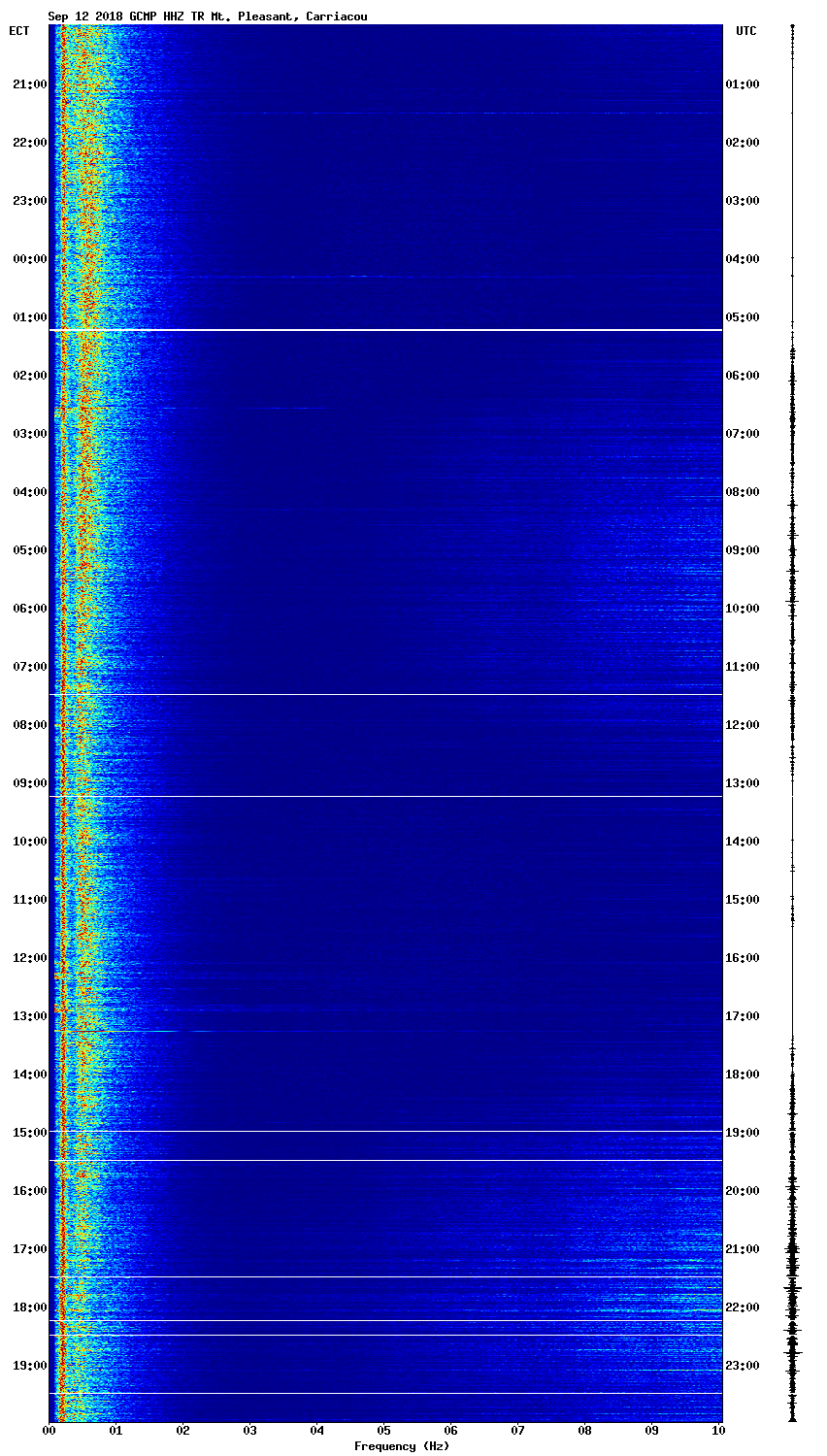Pick the 08:00 label on the UTC axis
This screenshot has height=1456, width=827.
[x=743, y=492]
